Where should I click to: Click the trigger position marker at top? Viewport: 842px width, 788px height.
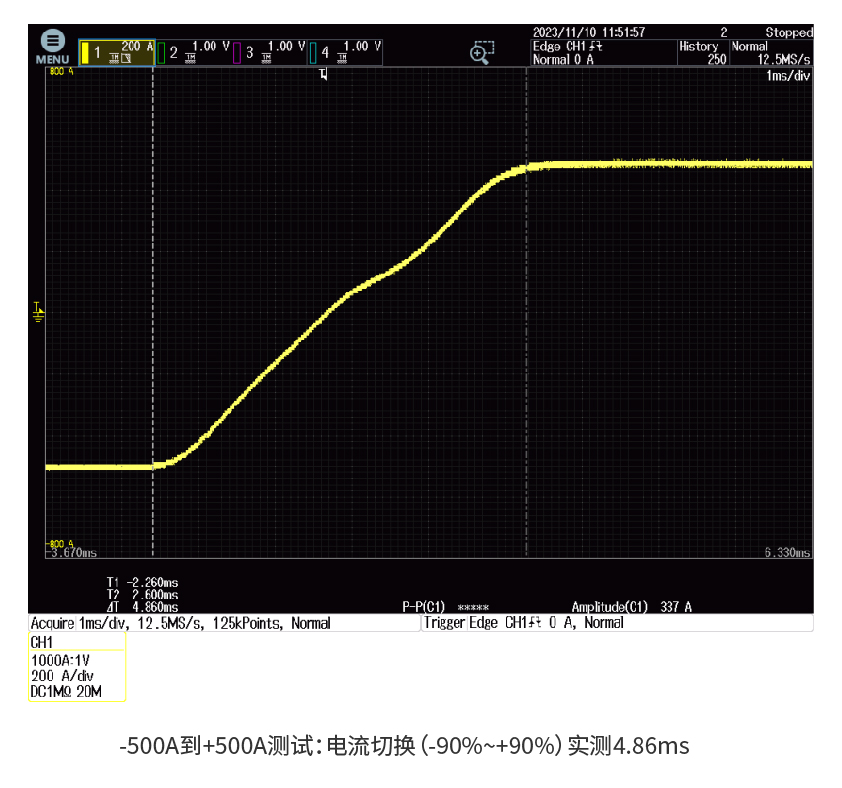(x=323, y=76)
